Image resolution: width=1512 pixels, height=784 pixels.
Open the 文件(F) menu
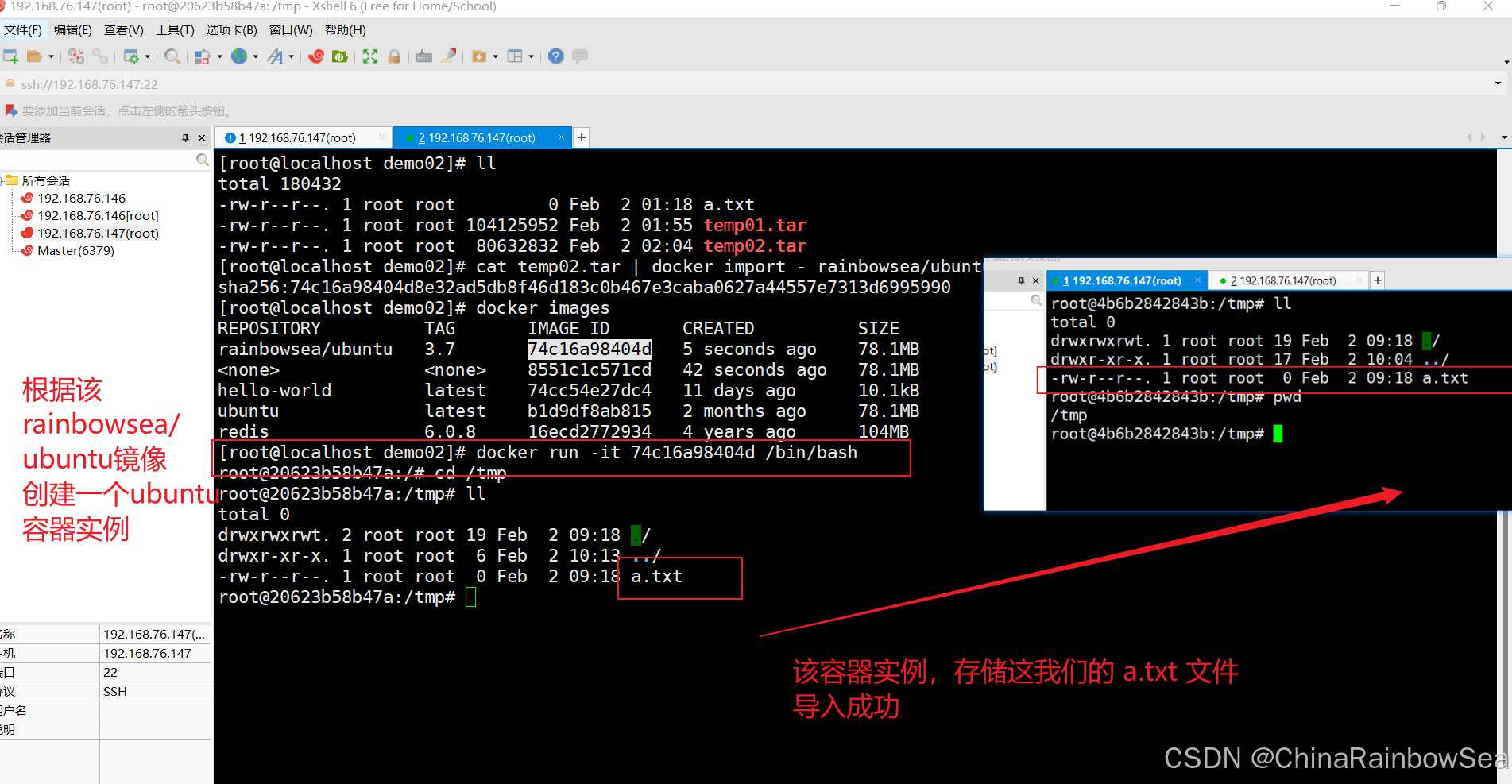pyautogui.click(x=23, y=30)
